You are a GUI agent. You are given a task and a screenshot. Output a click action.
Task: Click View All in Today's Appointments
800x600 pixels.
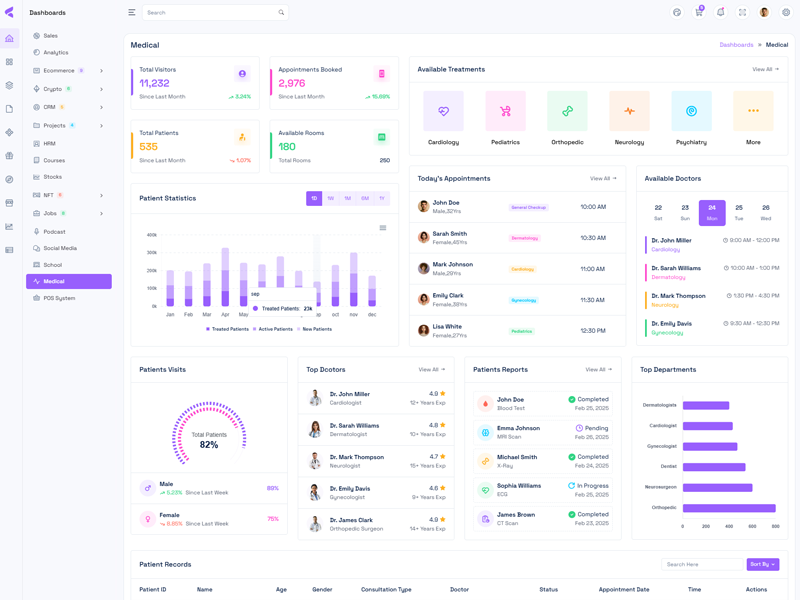pyautogui.click(x=603, y=179)
